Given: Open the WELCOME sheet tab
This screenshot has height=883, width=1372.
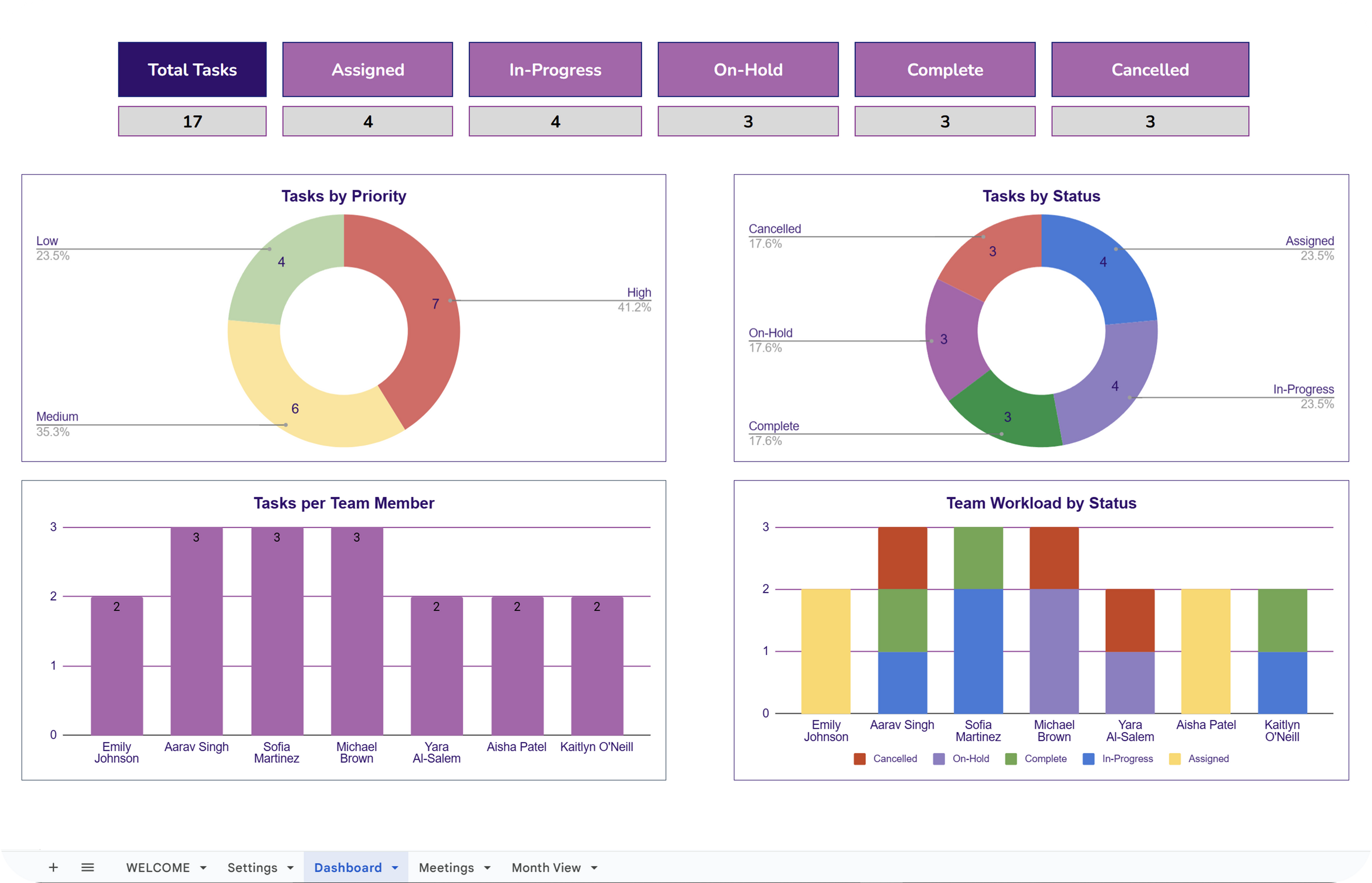Looking at the screenshot, I should pos(158,868).
